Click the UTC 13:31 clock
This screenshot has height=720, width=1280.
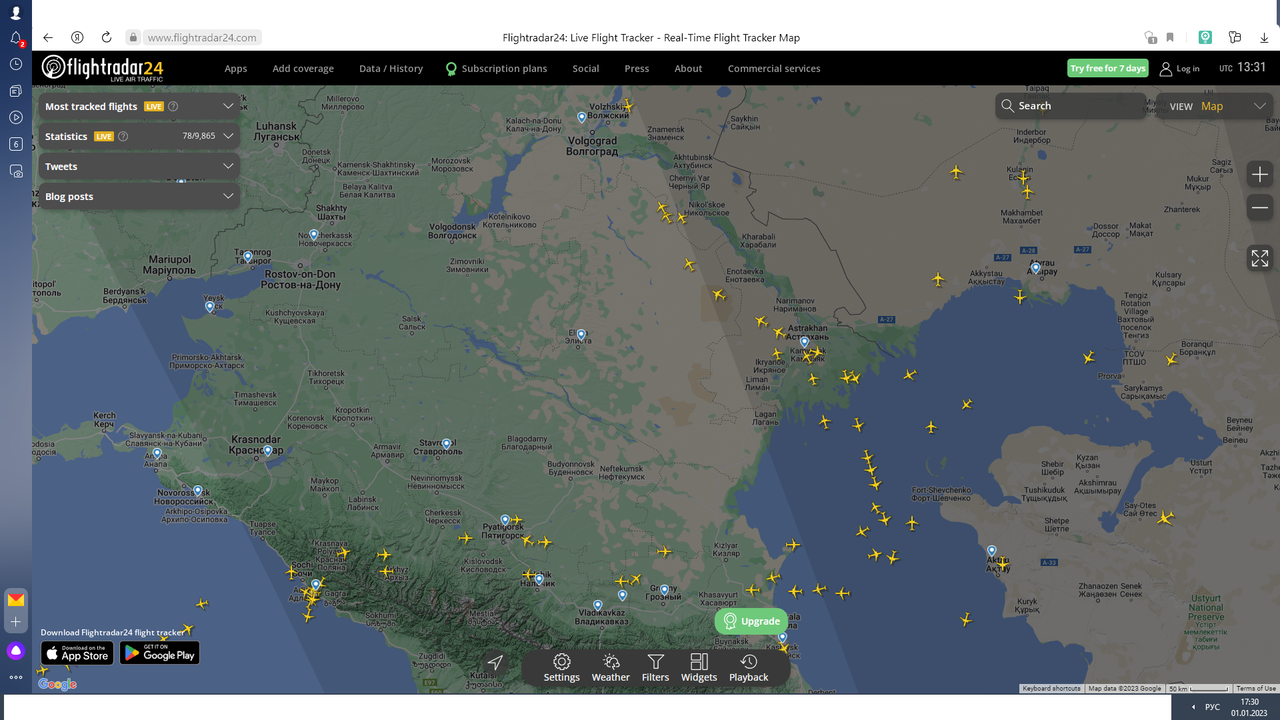pos(1243,68)
